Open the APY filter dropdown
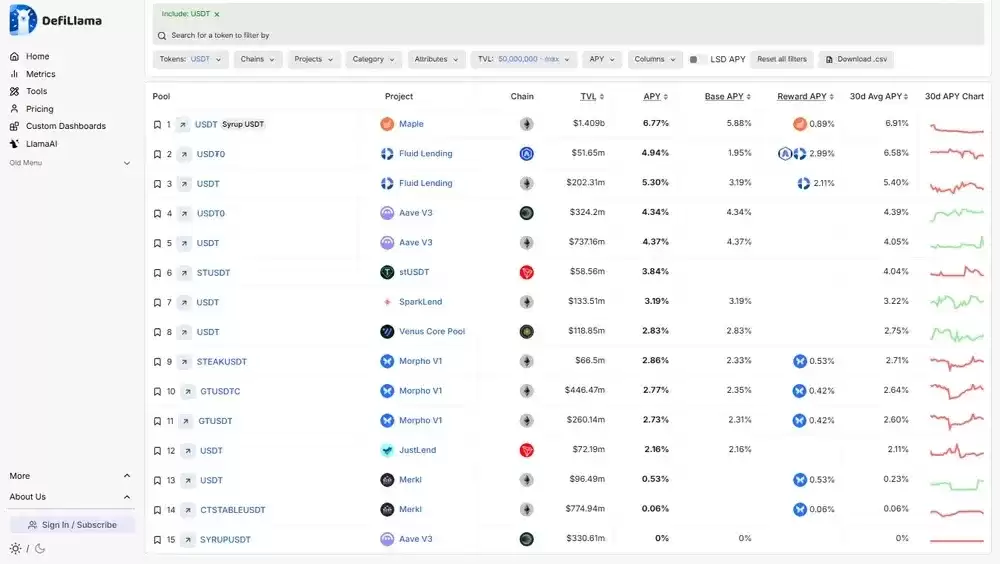The image size is (1000, 564). (601, 59)
